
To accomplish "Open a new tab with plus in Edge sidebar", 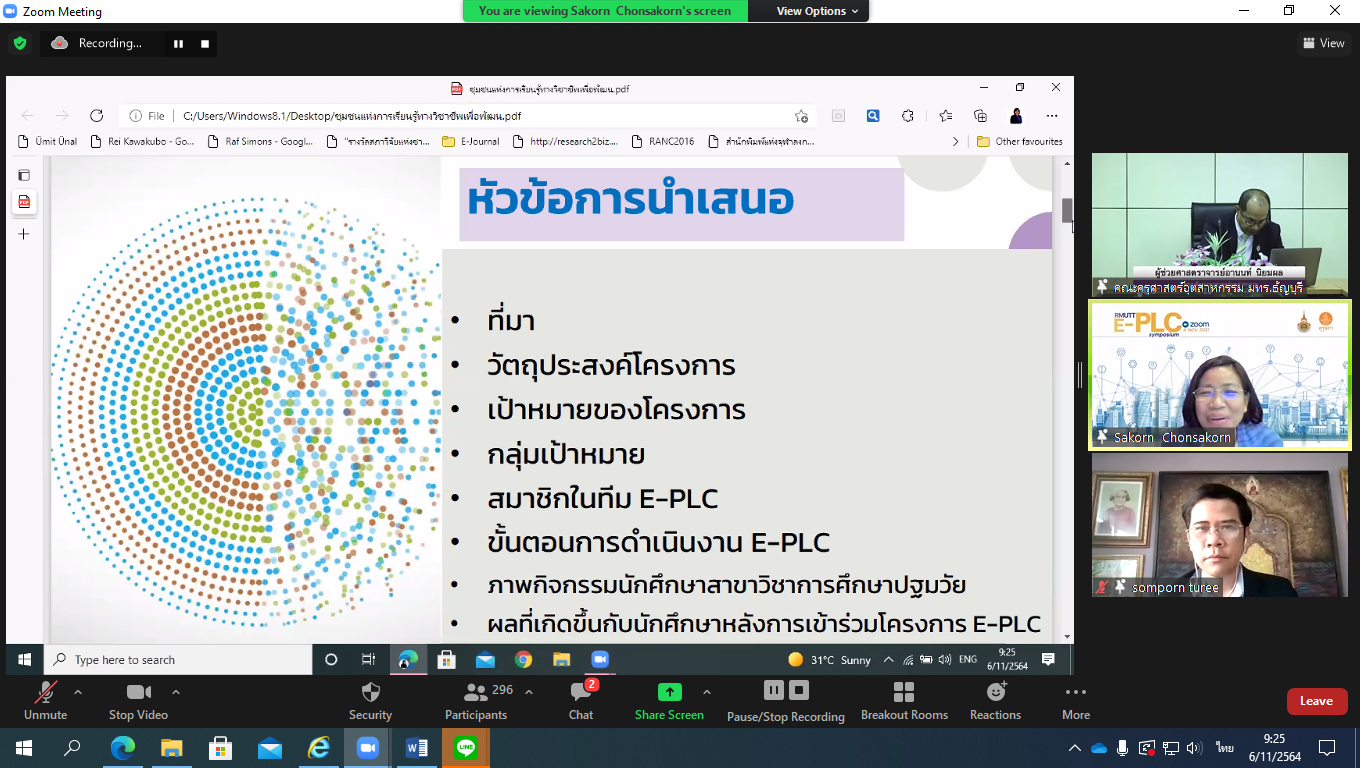I will 24,234.
